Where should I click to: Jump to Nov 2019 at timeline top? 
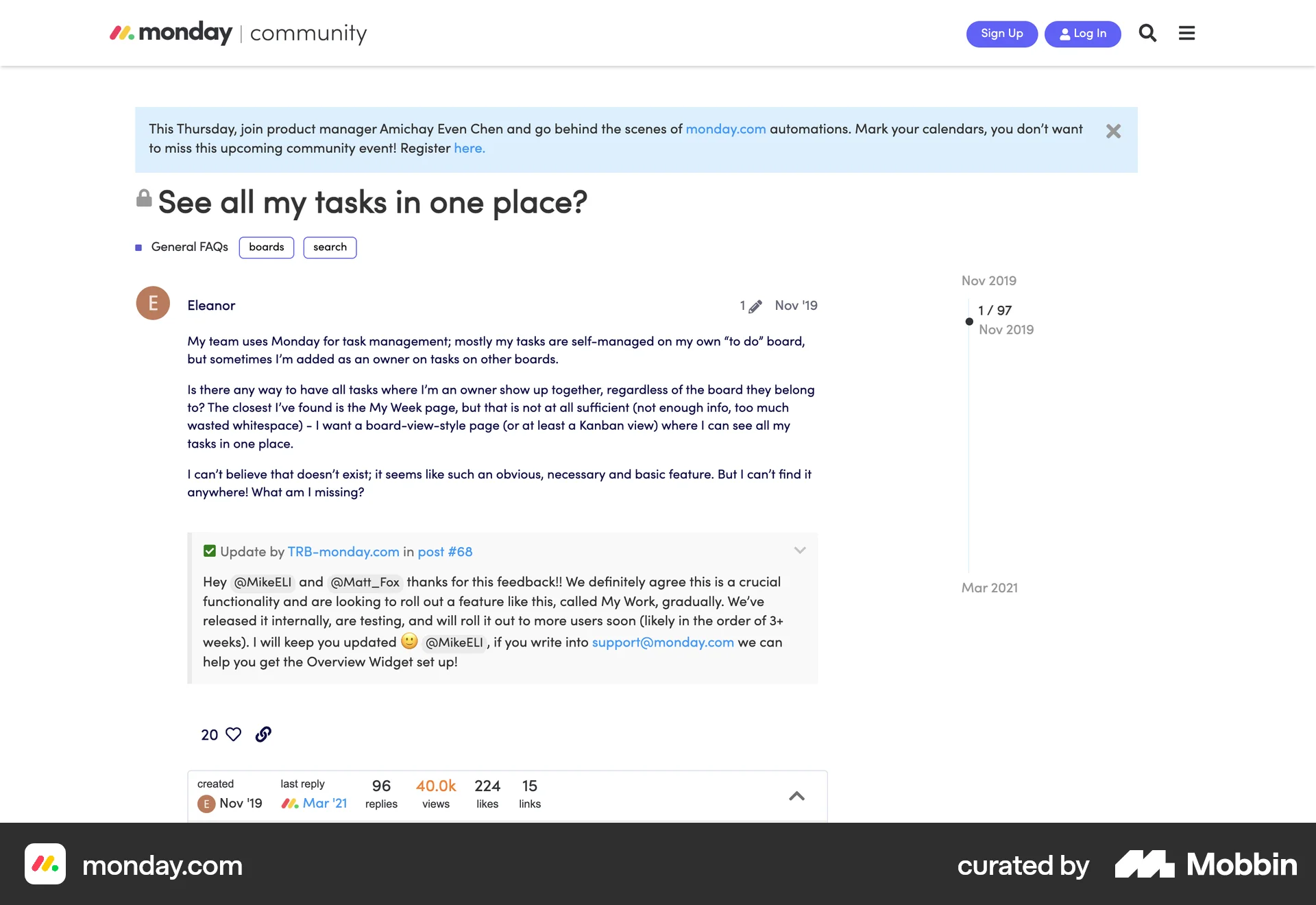988,280
